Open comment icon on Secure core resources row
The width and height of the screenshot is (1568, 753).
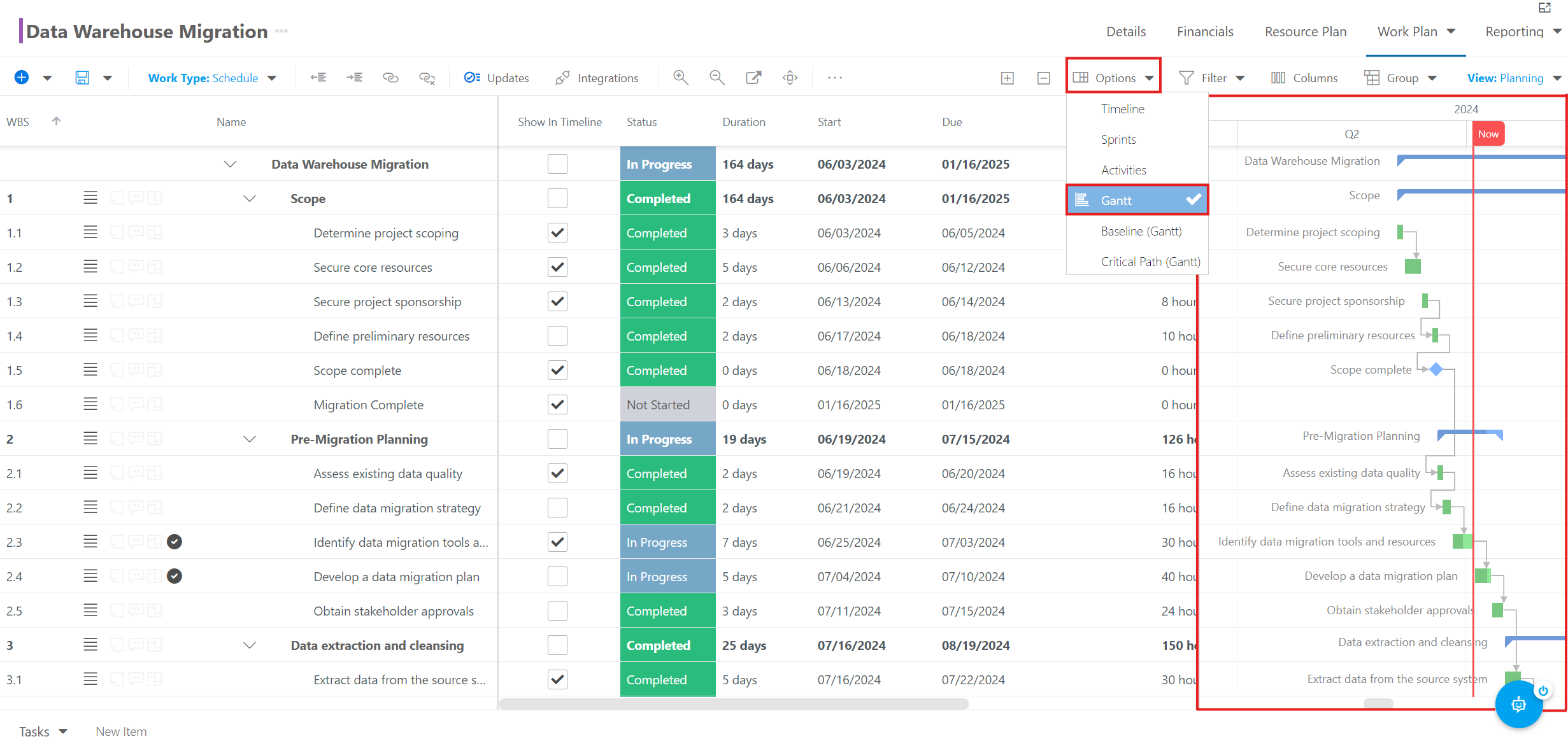(136, 267)
